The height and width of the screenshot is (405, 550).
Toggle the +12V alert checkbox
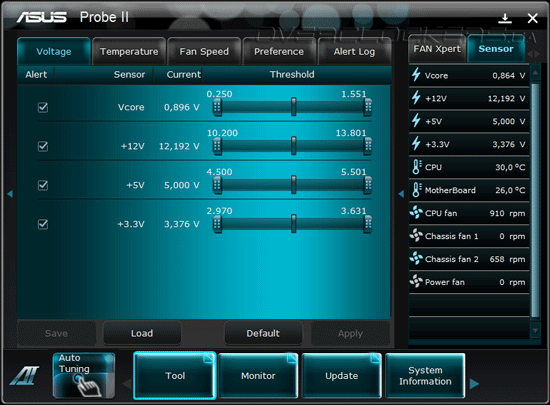point(43,146)
